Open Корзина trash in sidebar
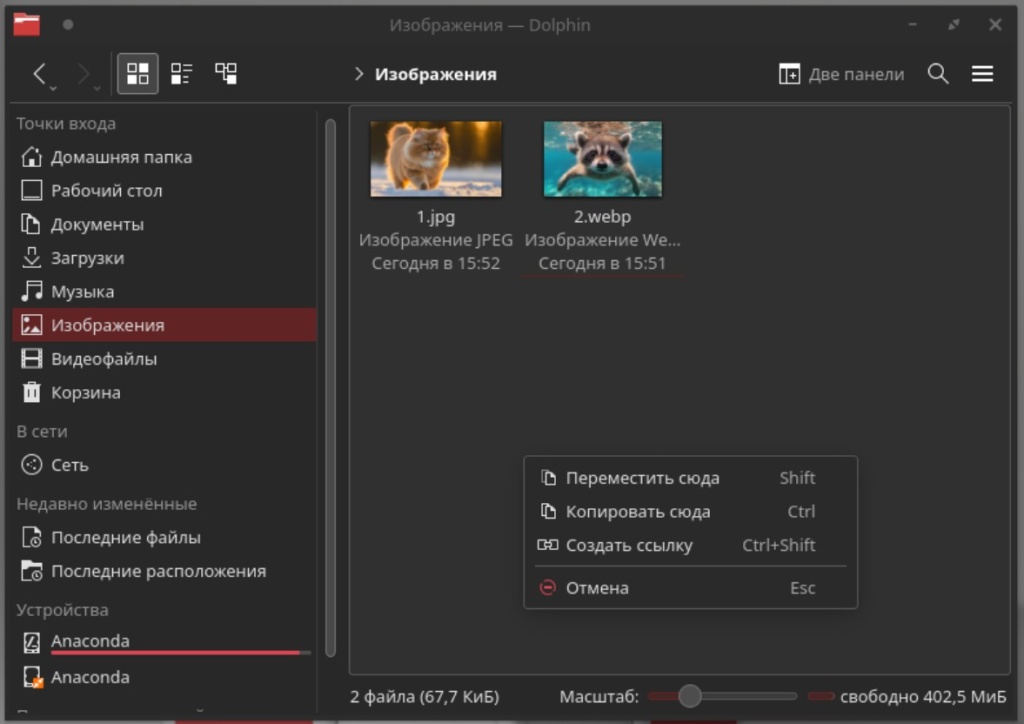Image resolution: width=1024 pixels, height=724 pixels. [85, 392]
